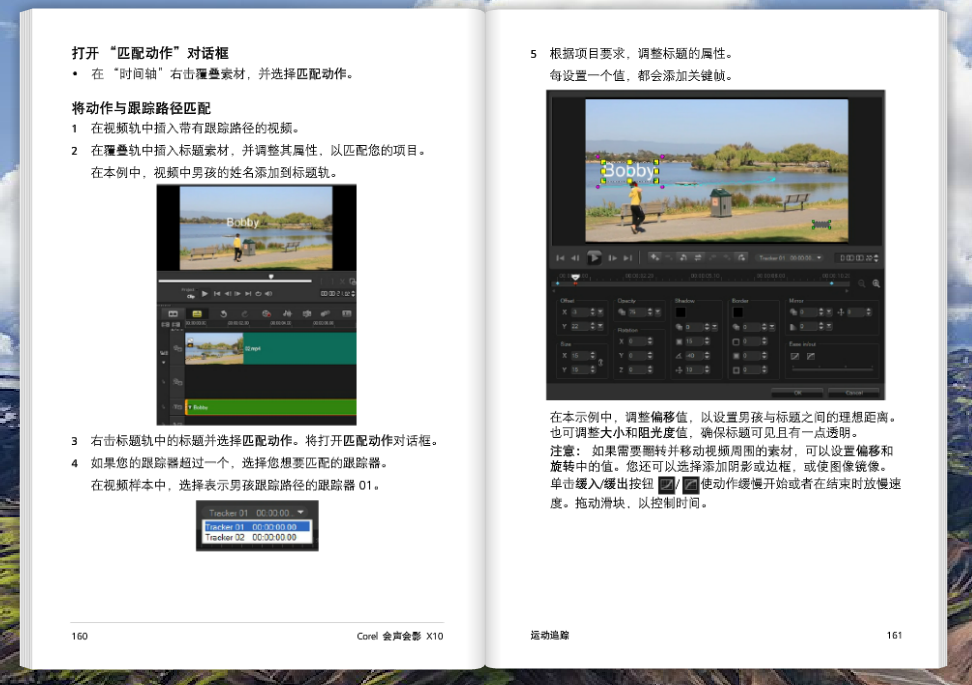Click the Reverse Keyframe icon in Match Motion dialog
This screenshot has width=972, height=685.
(x=698, y=257)
